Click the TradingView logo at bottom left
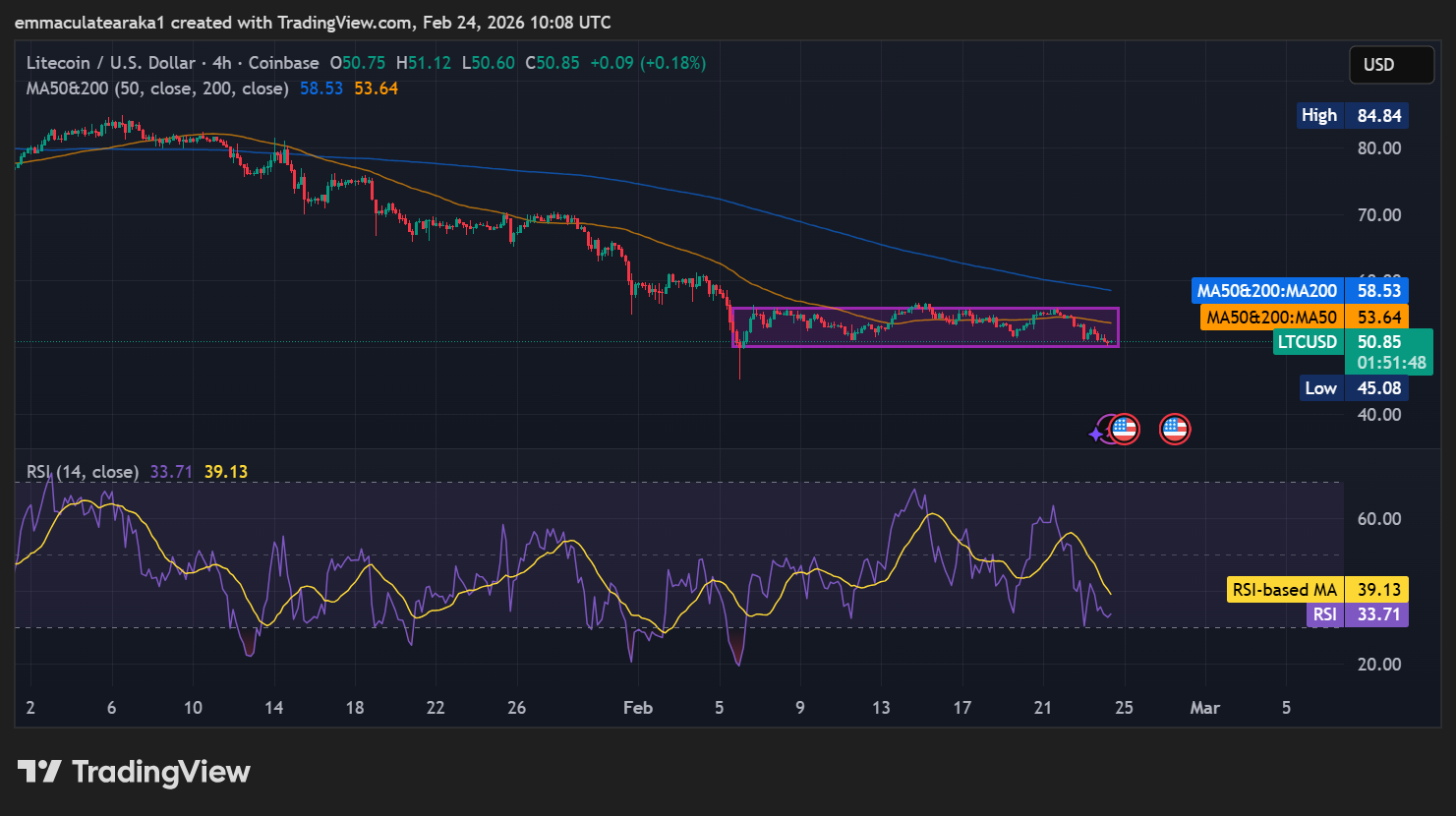Viewport: 1456px width, 816px height. (x=134, y=772)
